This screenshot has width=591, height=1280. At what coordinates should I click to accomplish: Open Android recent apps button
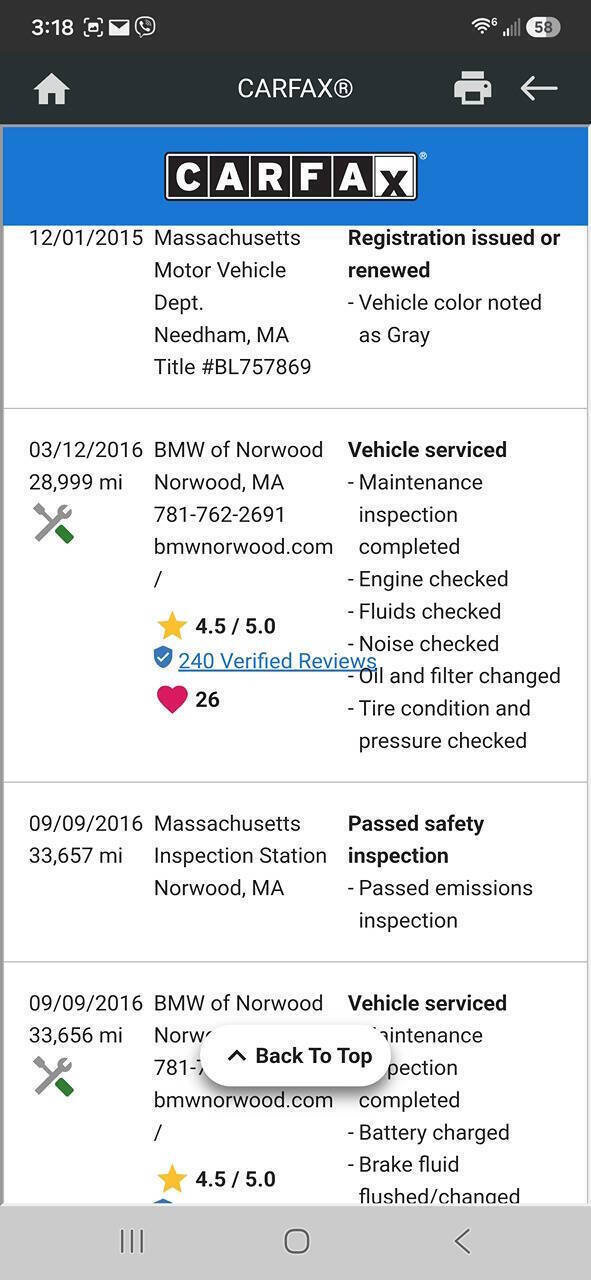click(132, 1241)
